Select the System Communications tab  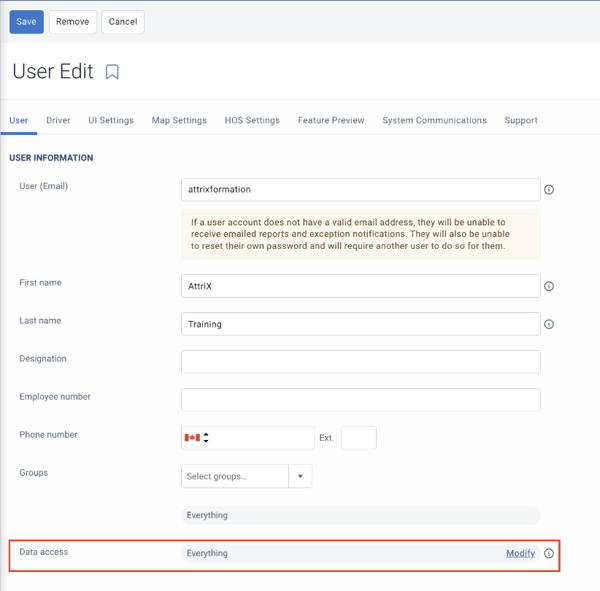point(434,120)
